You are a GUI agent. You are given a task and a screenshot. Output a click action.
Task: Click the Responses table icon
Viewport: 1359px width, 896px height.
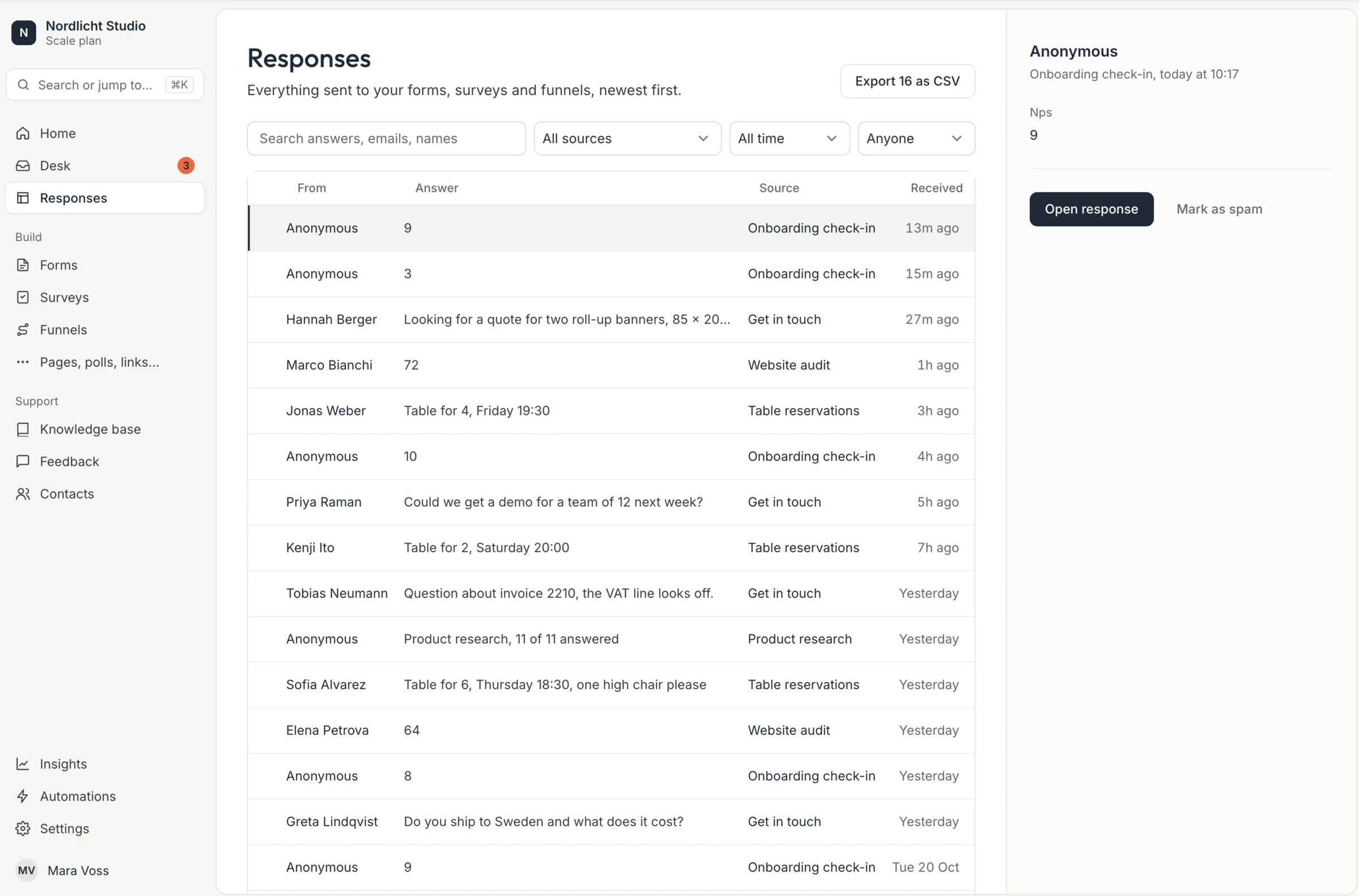[23, 198]
